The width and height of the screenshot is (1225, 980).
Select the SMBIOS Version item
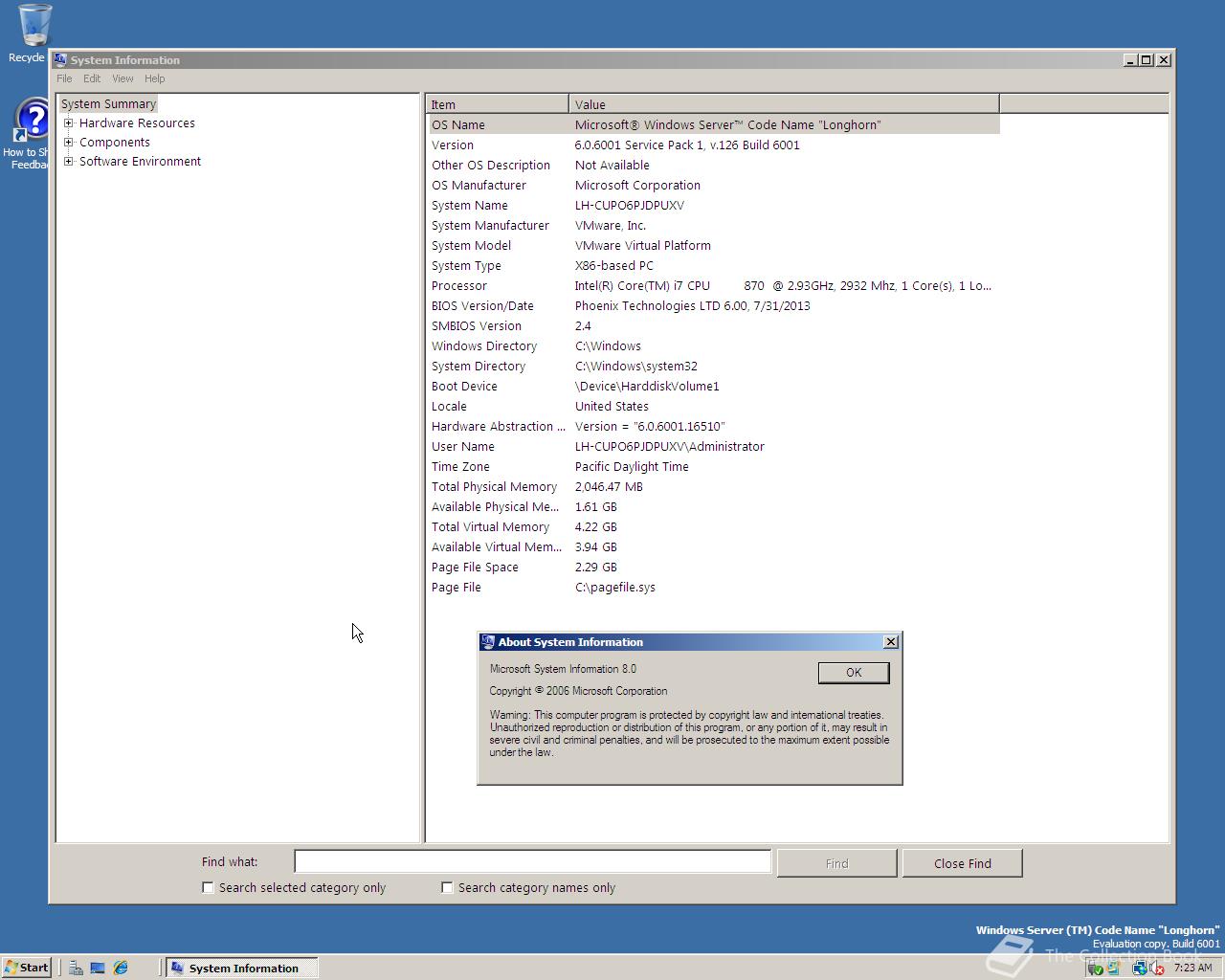click(x=477, y=325)
